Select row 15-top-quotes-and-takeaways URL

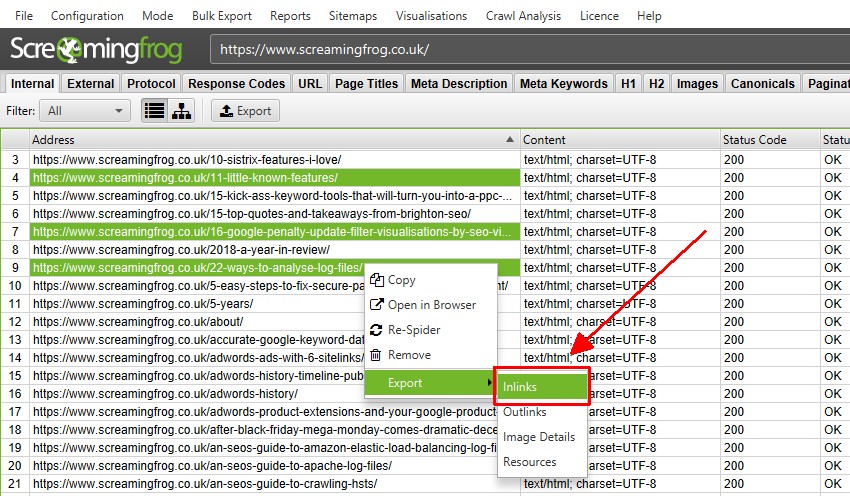click(x=275, y=214)
